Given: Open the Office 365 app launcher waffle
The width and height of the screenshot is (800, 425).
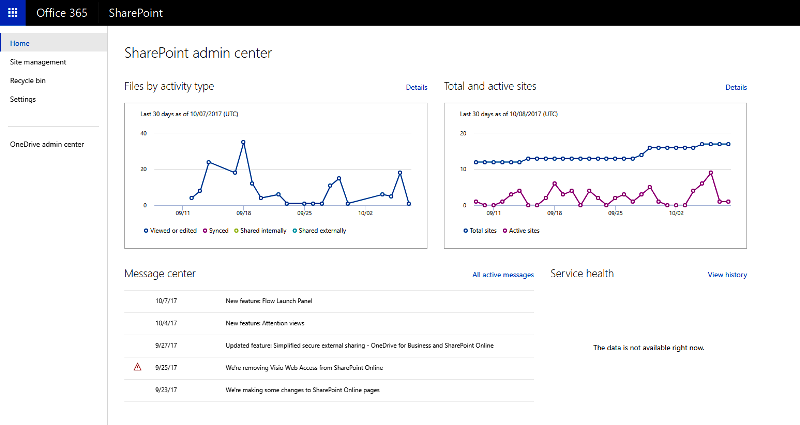Looking at the screenshot, I should coord(12,14).
